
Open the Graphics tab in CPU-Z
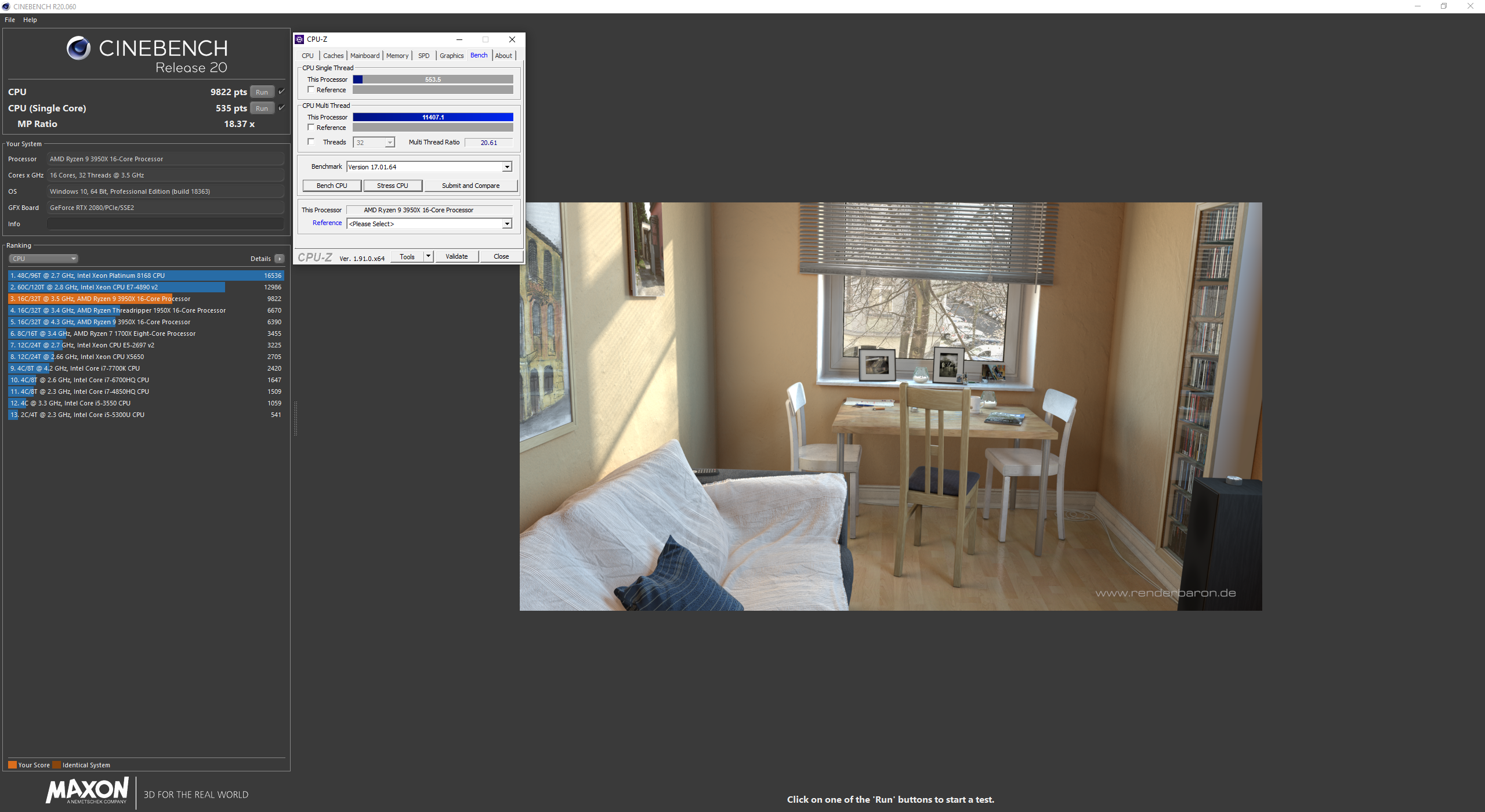click(x=451, y=56)
